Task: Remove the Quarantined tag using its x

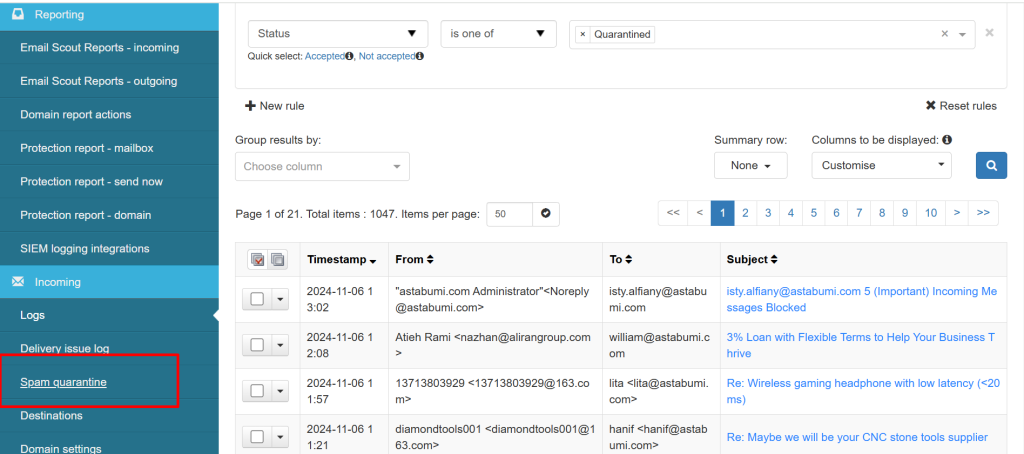Action: (583, 34)
